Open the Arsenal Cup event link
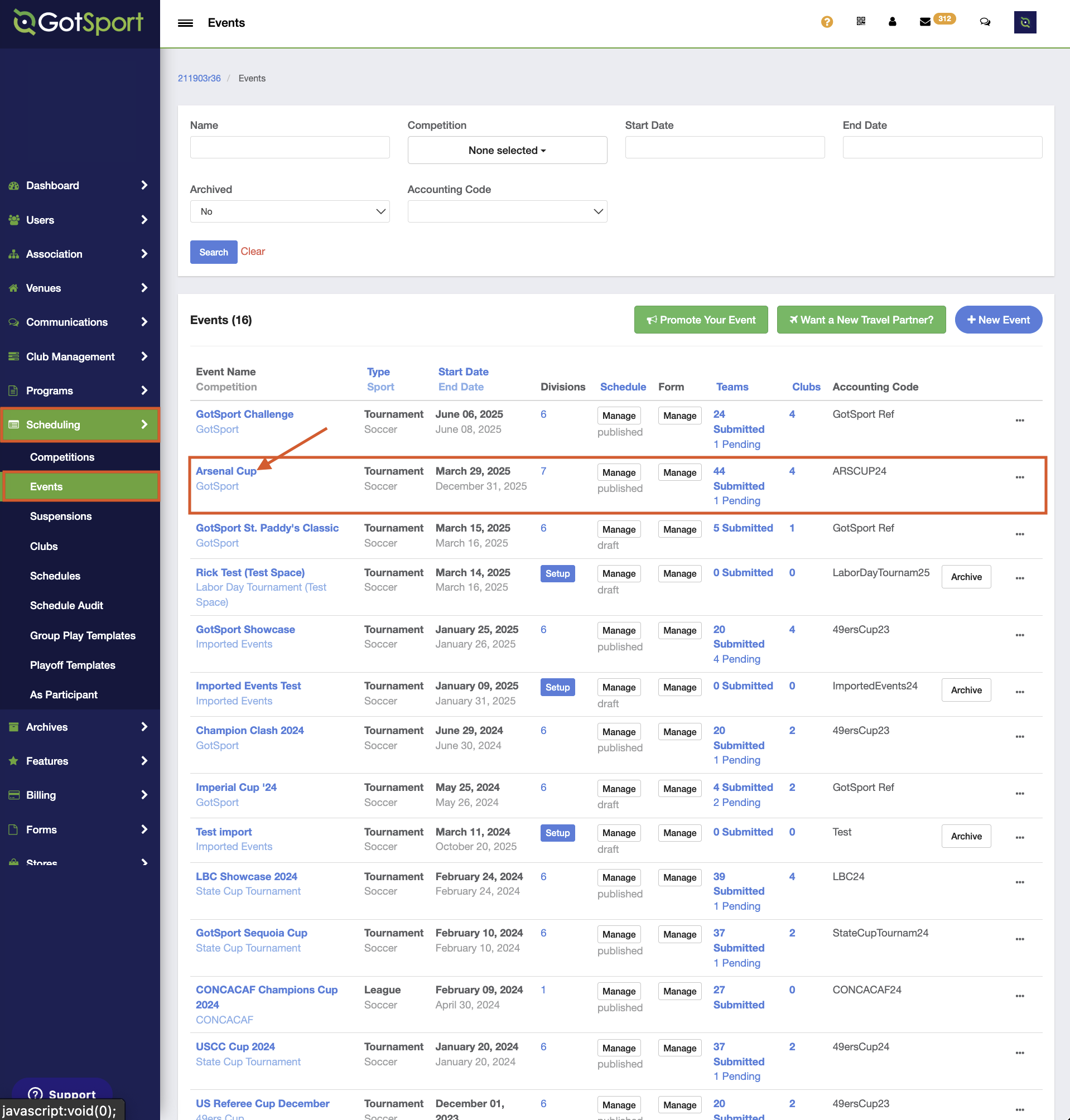This screenshot has width=1070, height=1120. coord(226,472)
